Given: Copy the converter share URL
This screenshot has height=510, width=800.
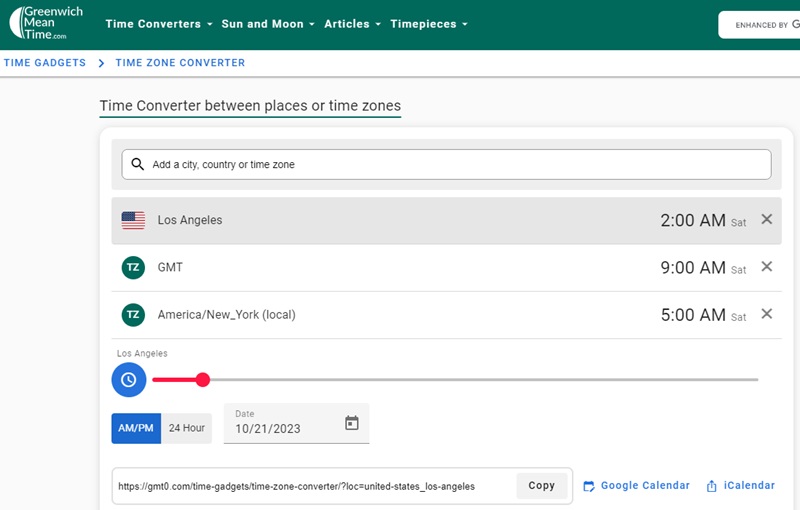Looking at the screenshot, I should click(541, 486).
